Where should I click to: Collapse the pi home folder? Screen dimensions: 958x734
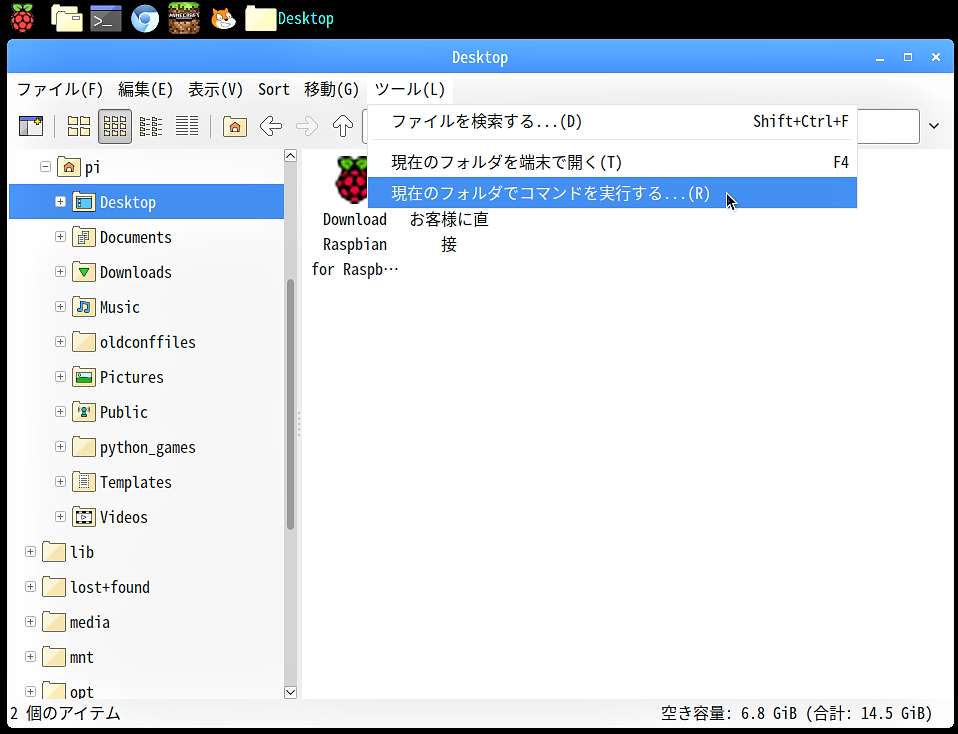tap(45, 166)
